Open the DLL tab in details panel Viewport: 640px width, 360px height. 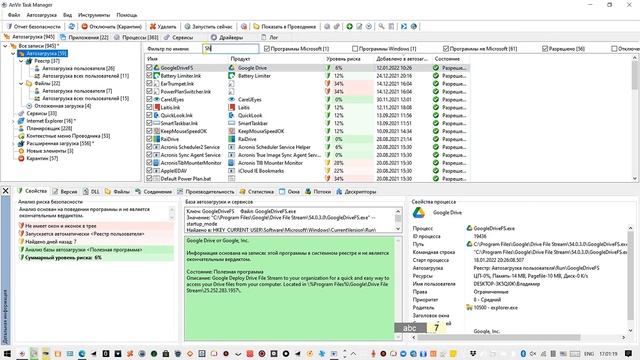pyautogui.click(x=91, y=191)
